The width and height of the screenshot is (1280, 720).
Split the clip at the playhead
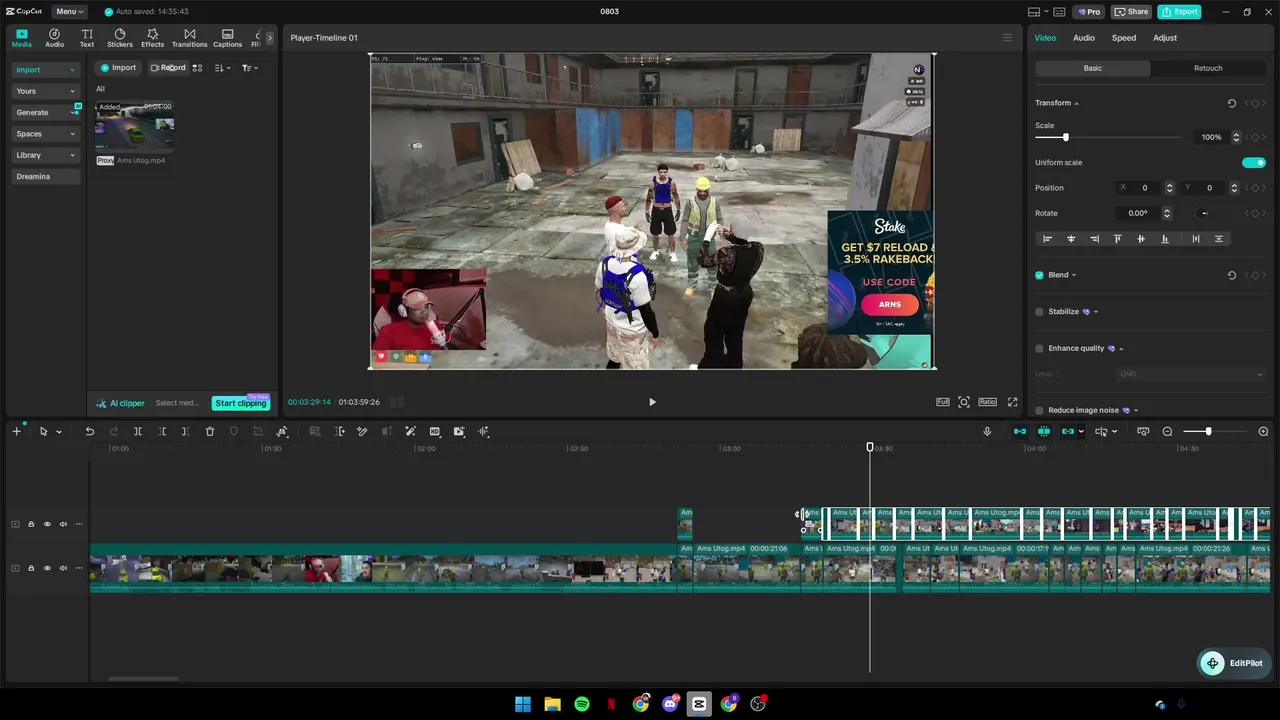(x=138, y=431)
